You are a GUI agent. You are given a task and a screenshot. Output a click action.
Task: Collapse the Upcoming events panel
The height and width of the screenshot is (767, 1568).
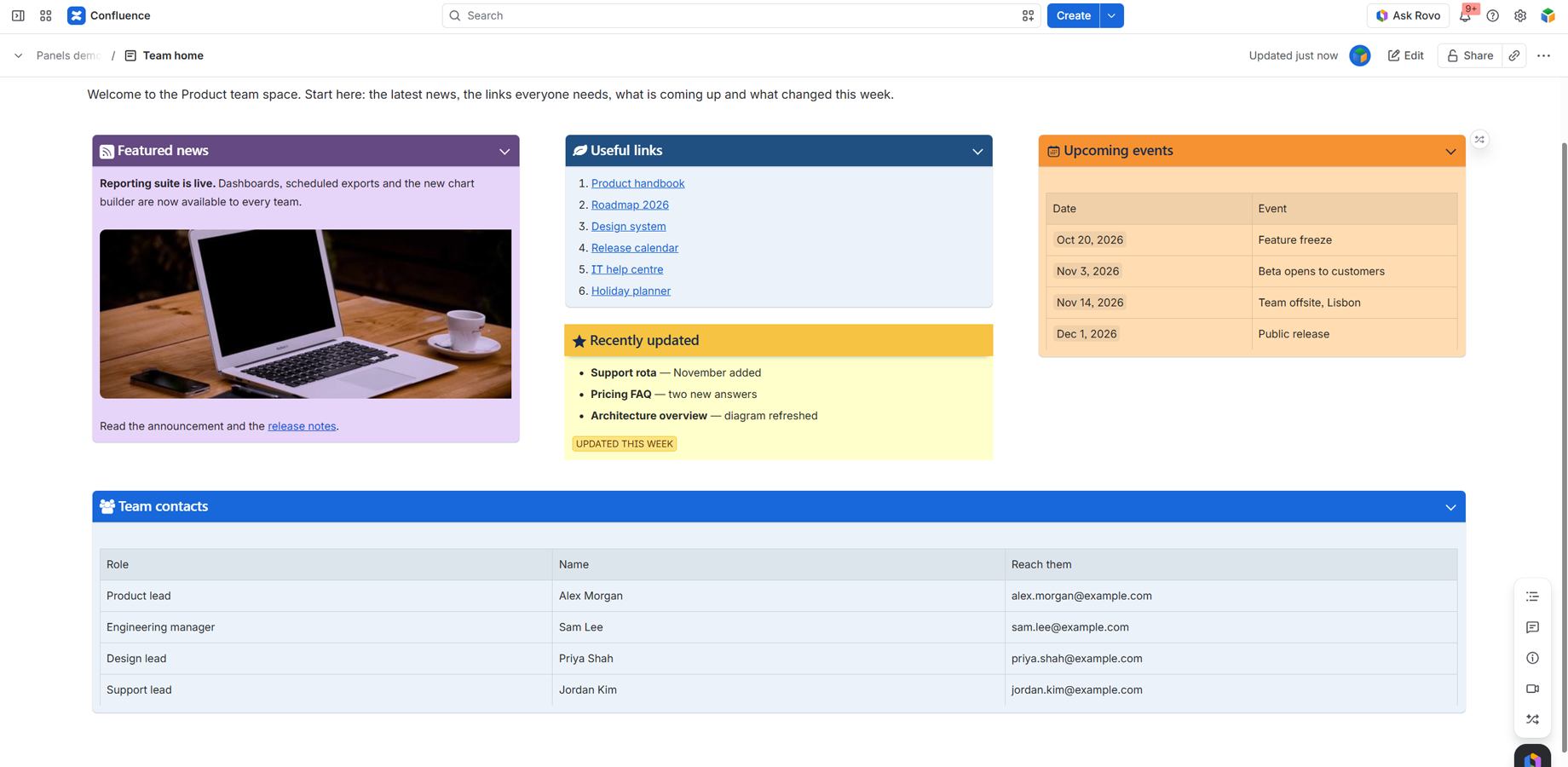tap(1450, 152)
